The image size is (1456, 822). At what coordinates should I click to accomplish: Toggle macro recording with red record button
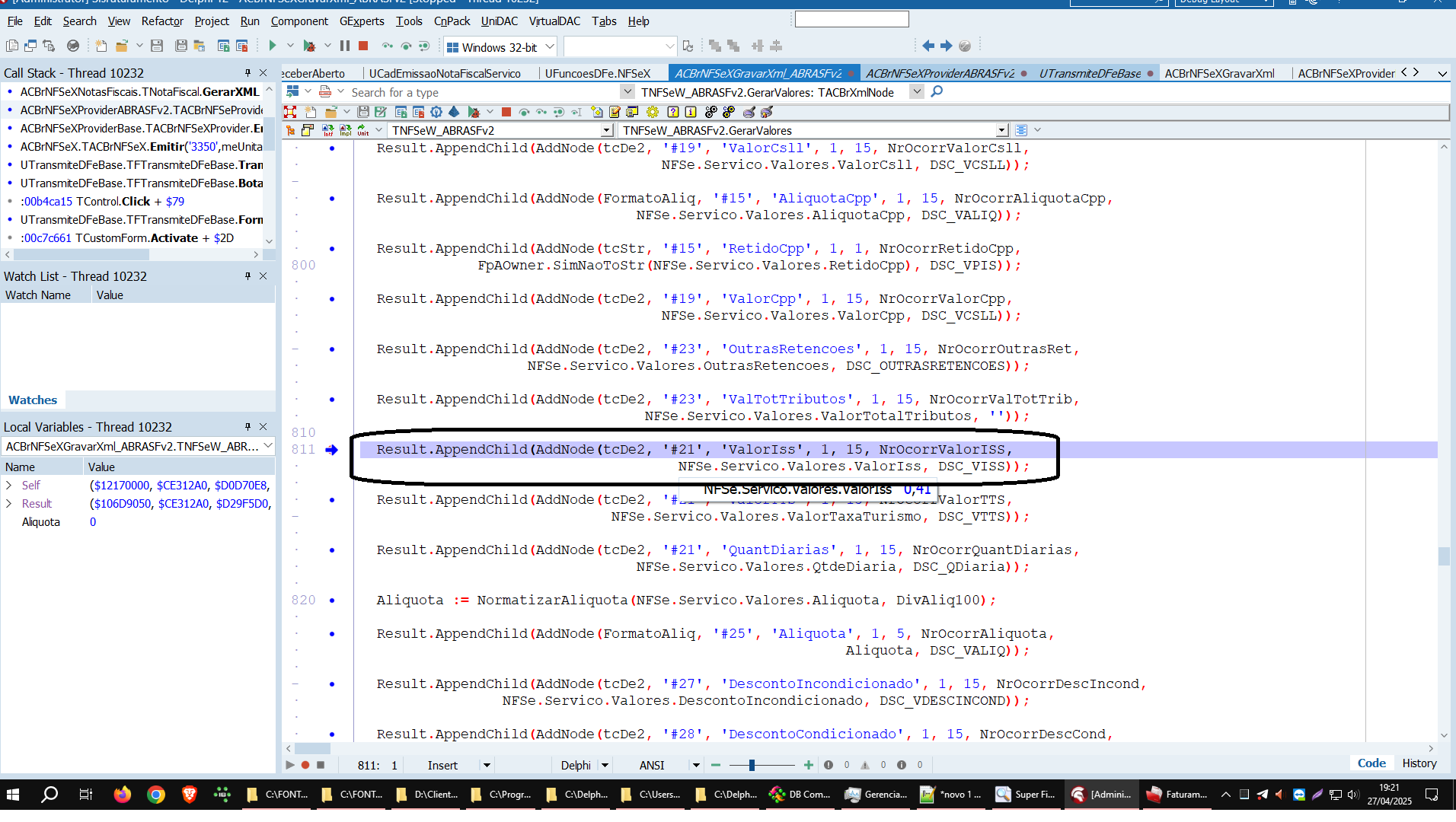[x=305, y=765]
